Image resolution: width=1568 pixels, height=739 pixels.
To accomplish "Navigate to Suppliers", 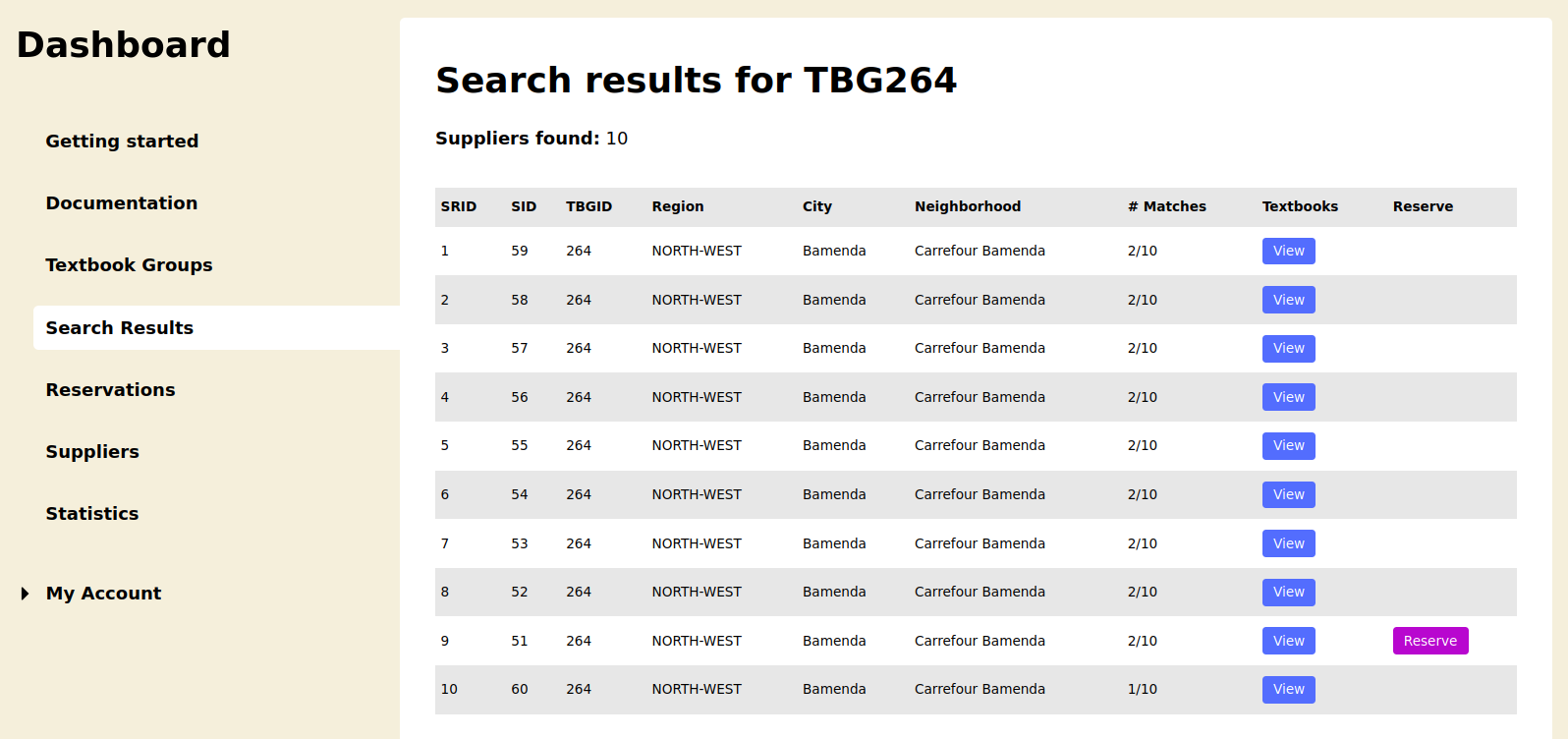I will (x=92, y=452).
